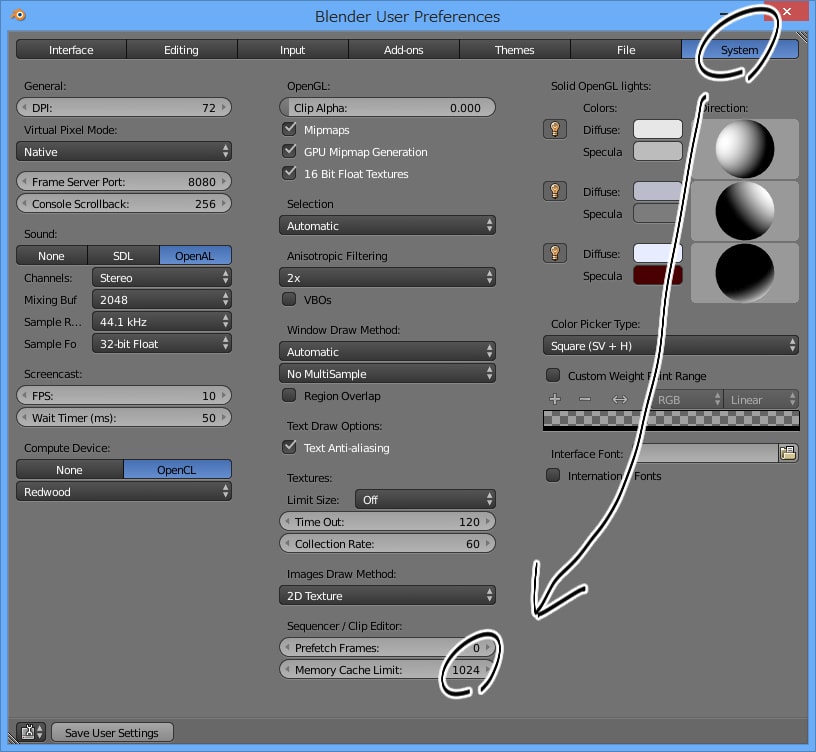816x752 pixels.
Task: Select SDL as the sound device
Action: (x=123, y=256)
